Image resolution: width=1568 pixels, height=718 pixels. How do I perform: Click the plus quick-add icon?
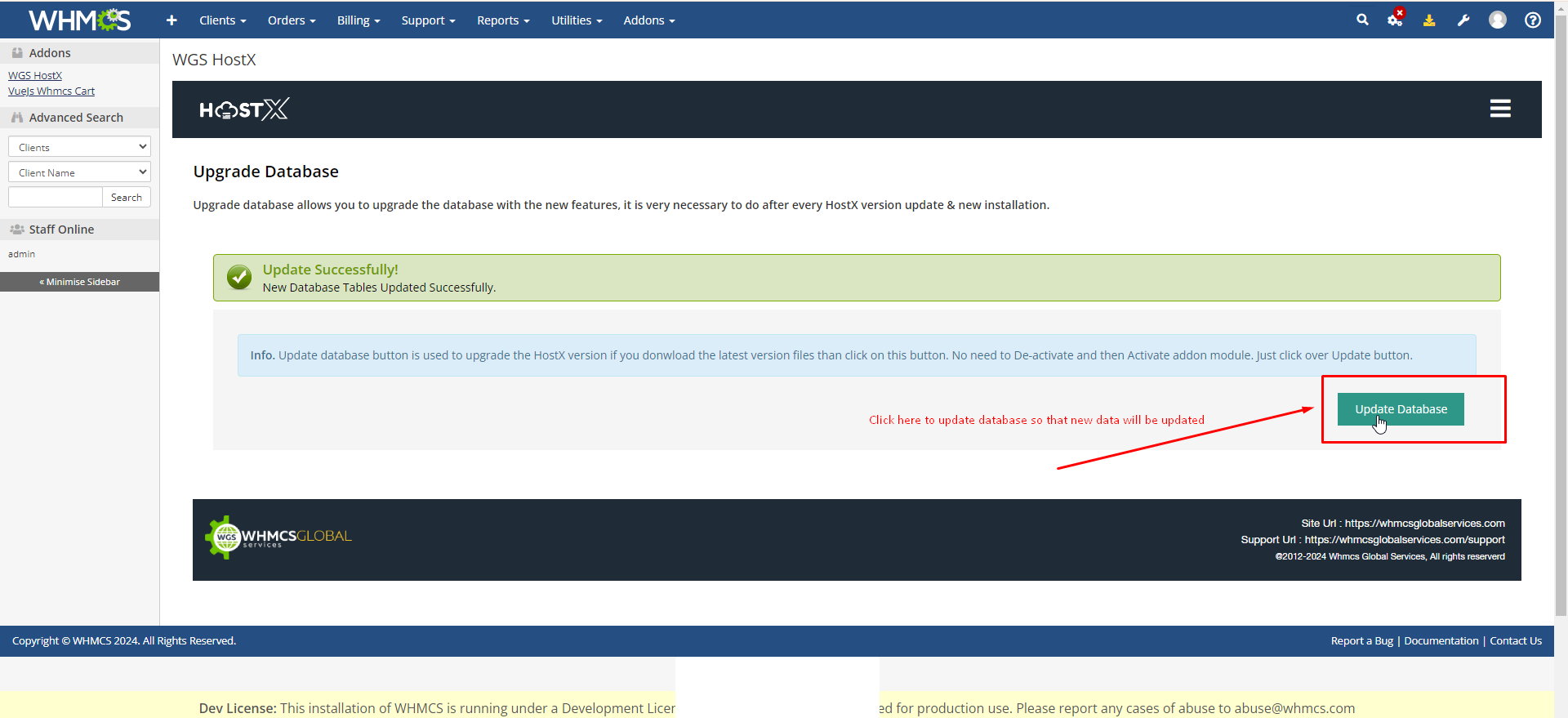click(171, 20)
